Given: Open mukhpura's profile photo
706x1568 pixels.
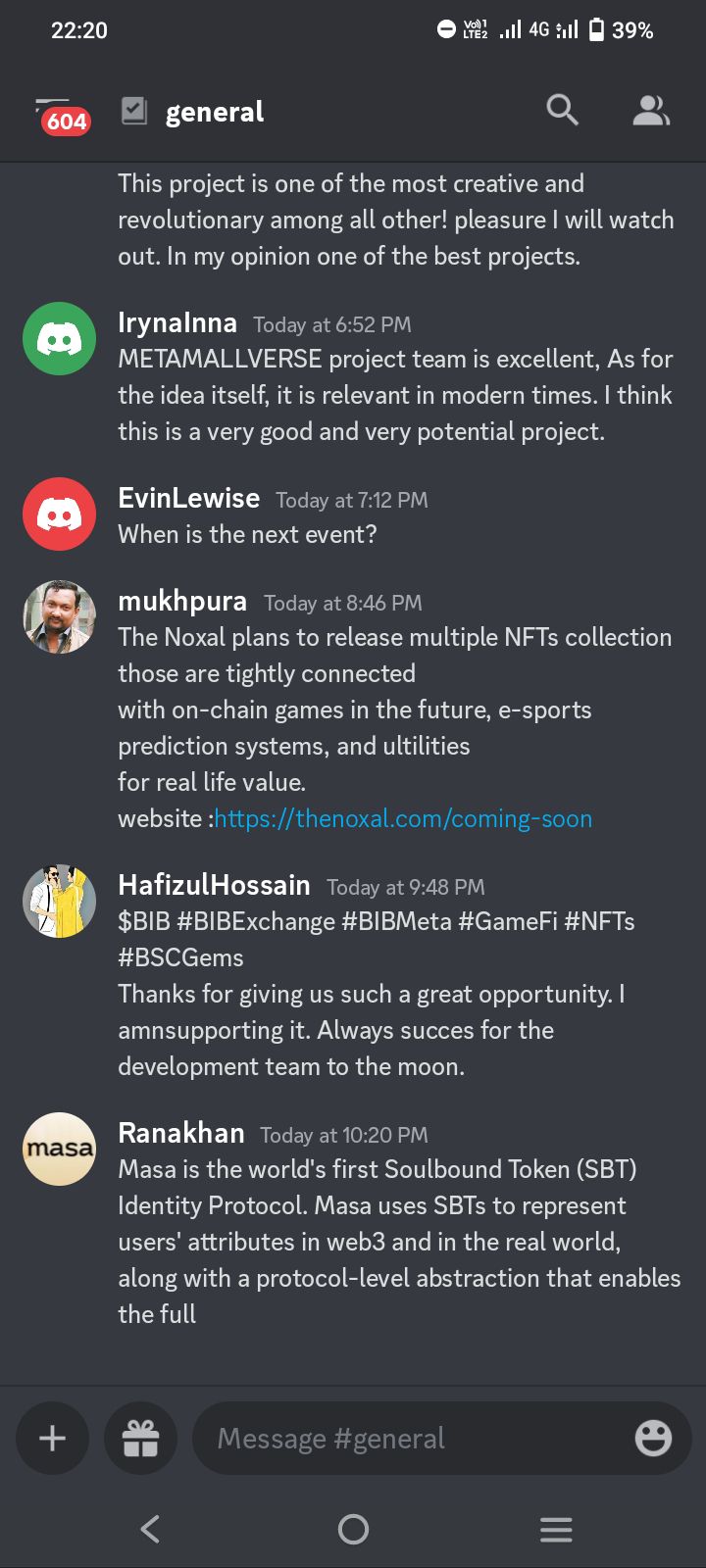Looking at the screenshot, I should 59,617.
